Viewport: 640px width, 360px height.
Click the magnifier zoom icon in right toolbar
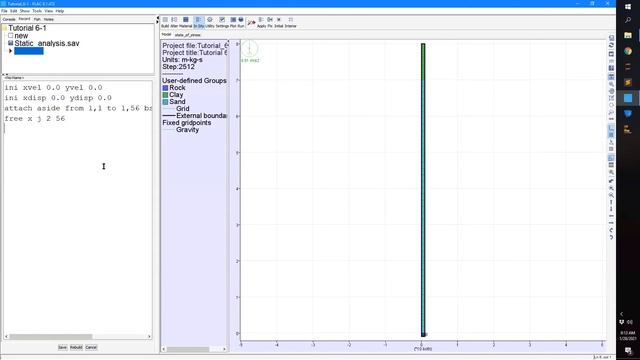(x=611, y=84)
